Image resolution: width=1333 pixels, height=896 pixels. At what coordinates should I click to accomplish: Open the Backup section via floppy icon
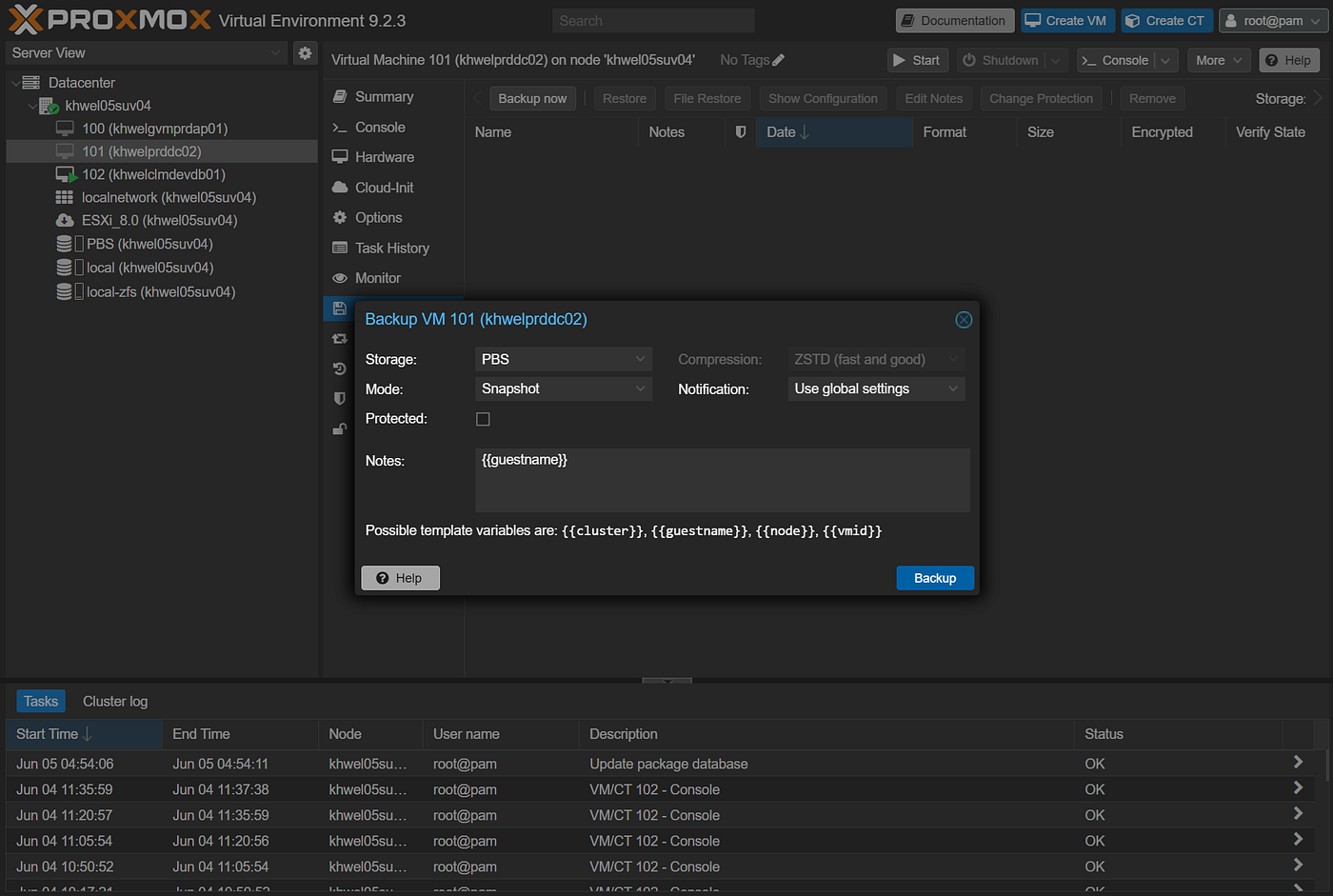tap(340, 309)
